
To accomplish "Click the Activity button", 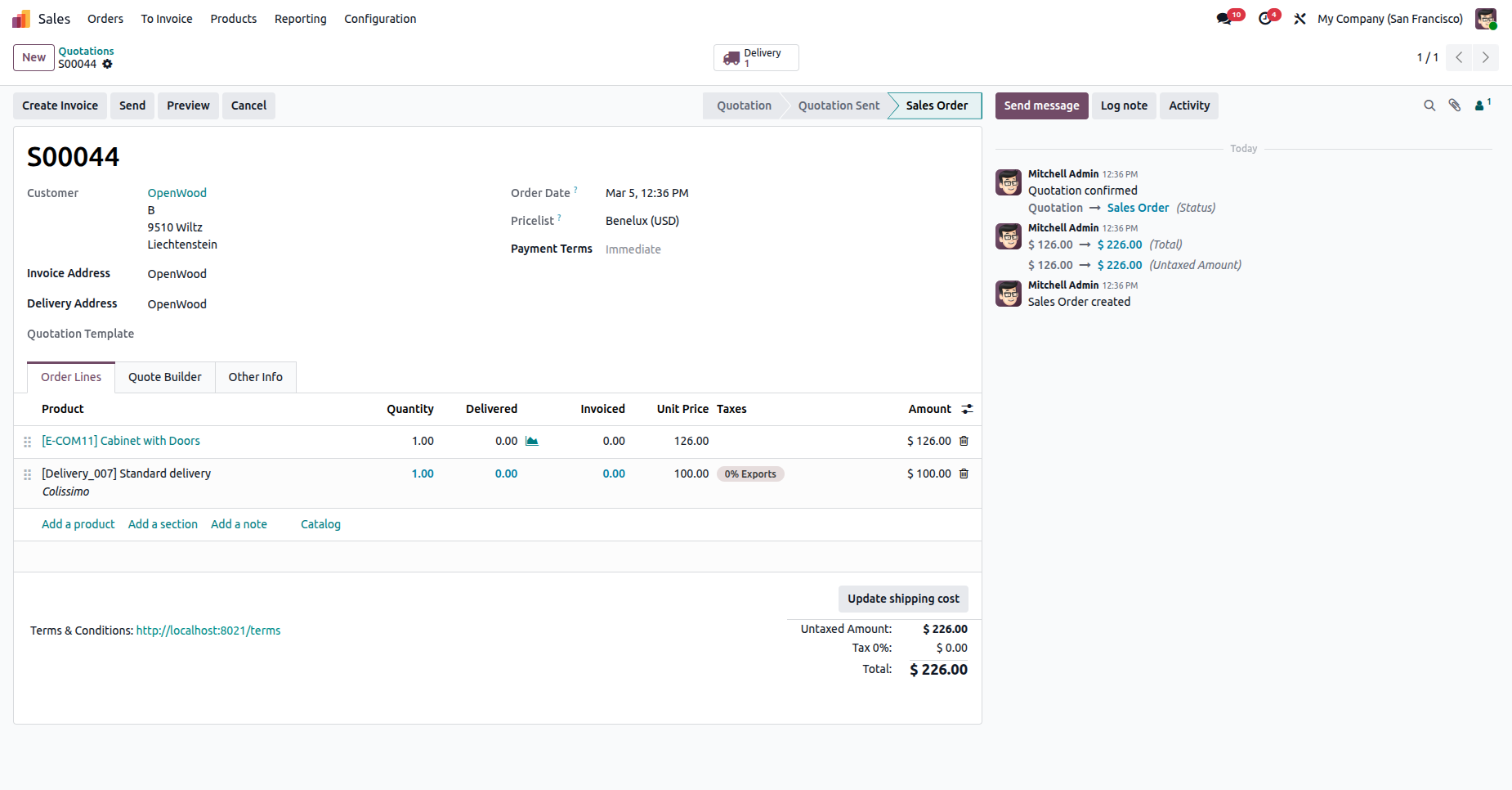I will [1189, 105].
